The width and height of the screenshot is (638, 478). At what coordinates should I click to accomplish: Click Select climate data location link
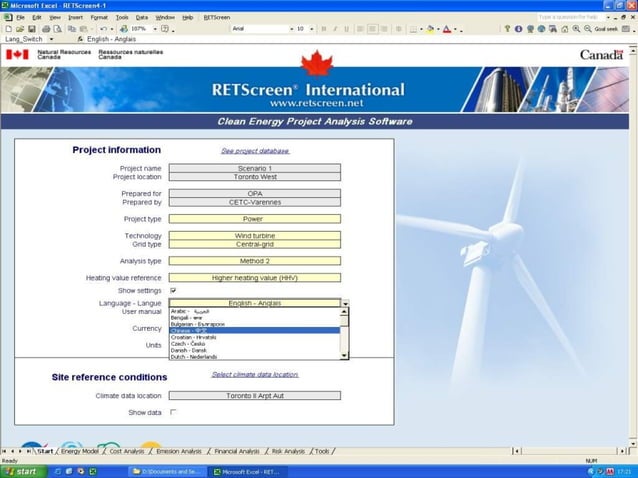254,374
